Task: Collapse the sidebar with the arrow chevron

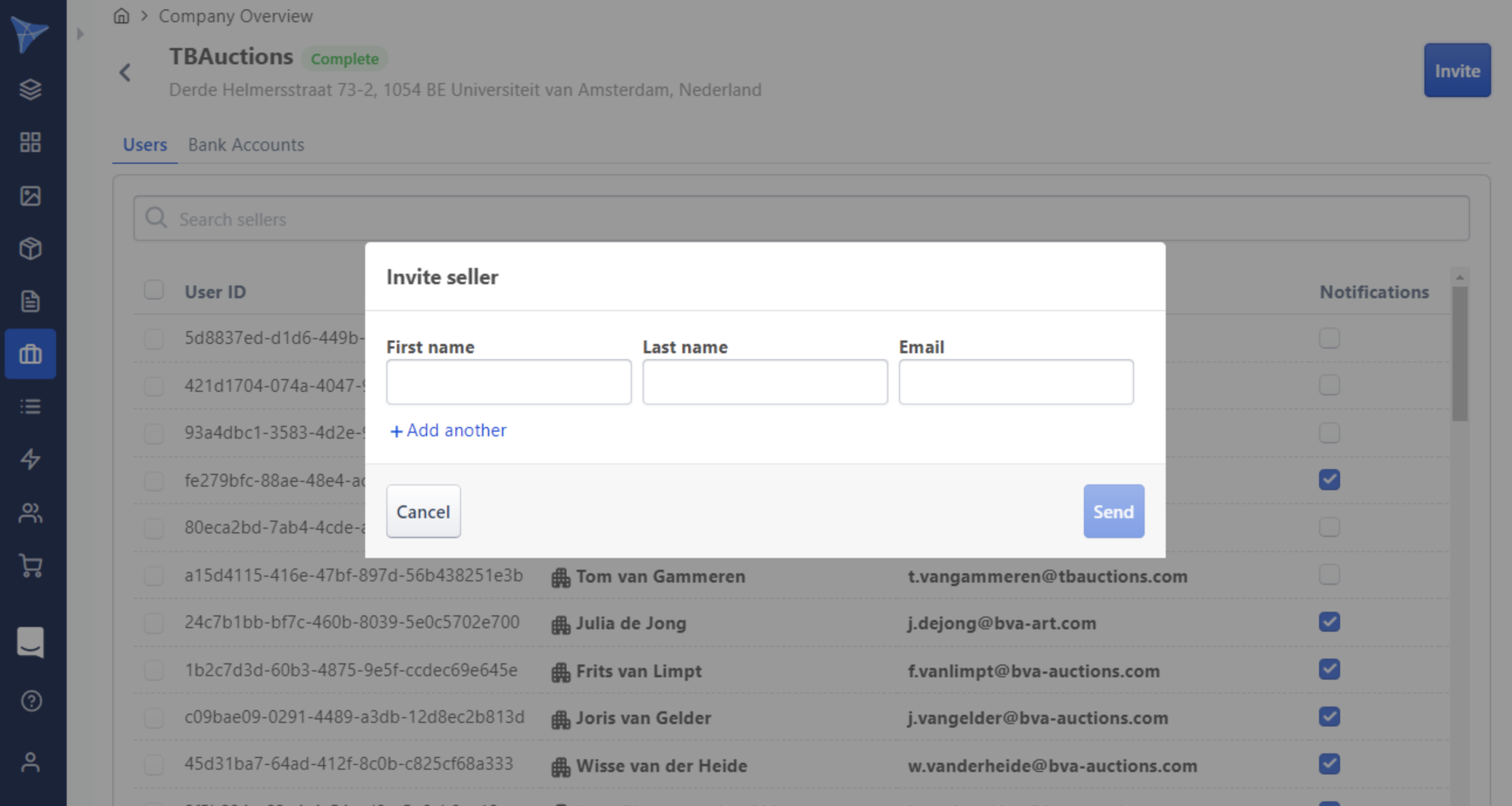Action: [80, 33]
